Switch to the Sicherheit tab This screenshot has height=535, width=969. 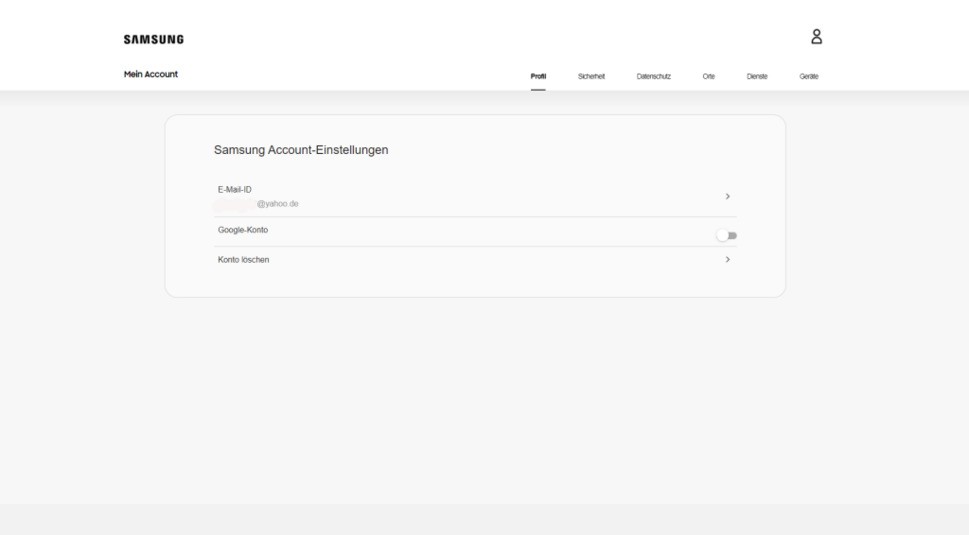[x=592, y=76]
